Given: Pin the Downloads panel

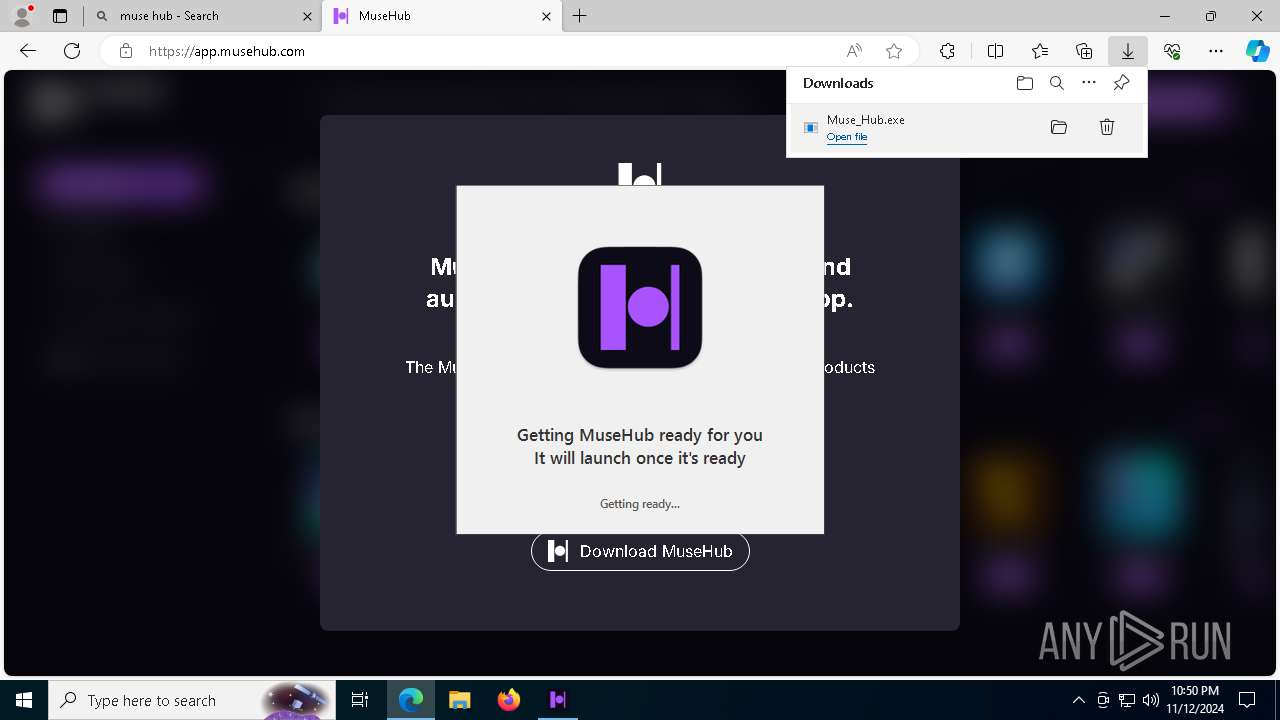Looking at the screenshot, I should [1121, 83].
